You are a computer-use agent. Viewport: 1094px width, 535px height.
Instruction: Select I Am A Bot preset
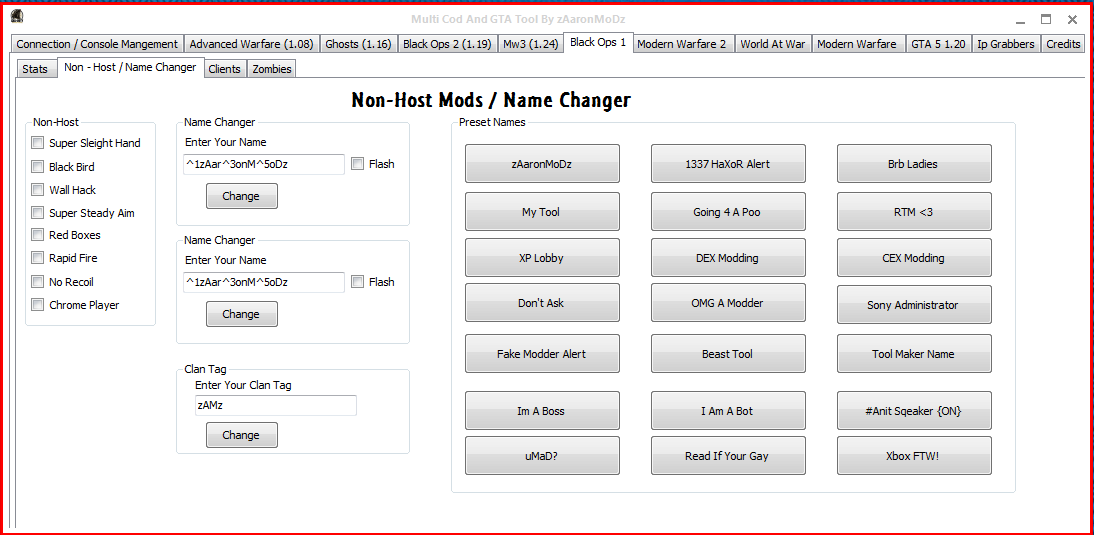tap(728, 411)
